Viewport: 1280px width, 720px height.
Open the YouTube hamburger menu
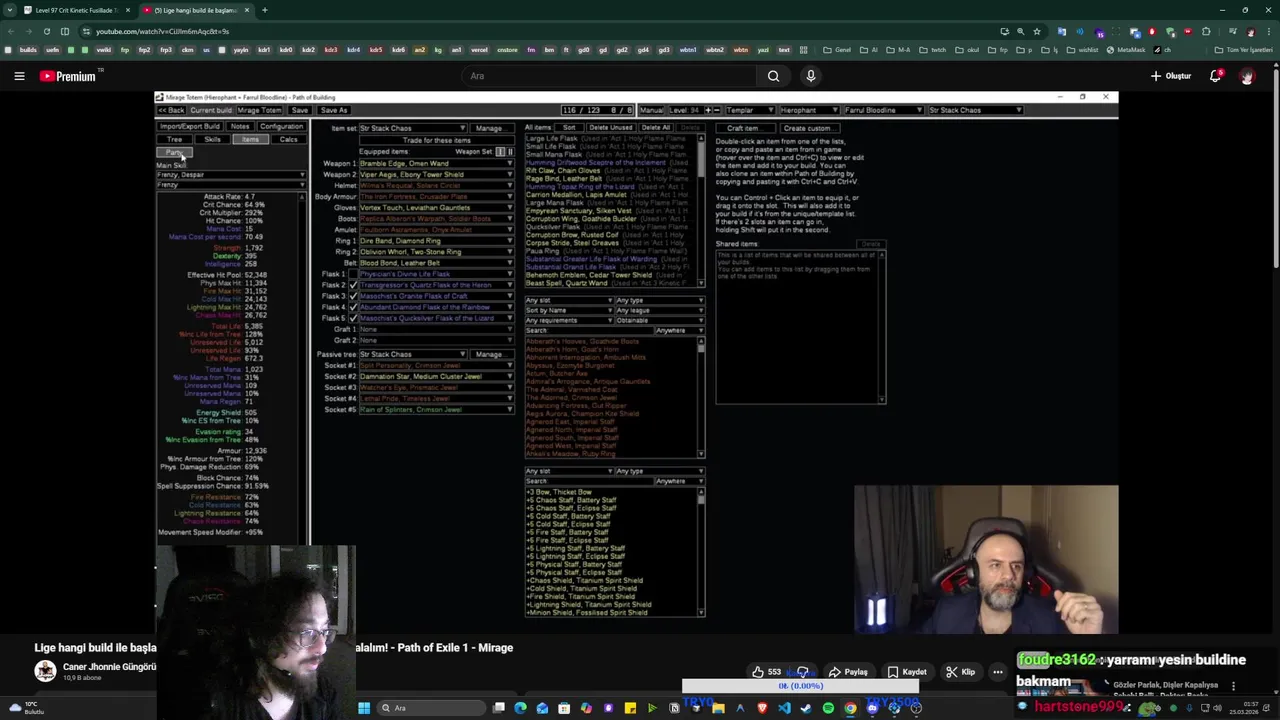pyautogui.click(x=19, y=76)
